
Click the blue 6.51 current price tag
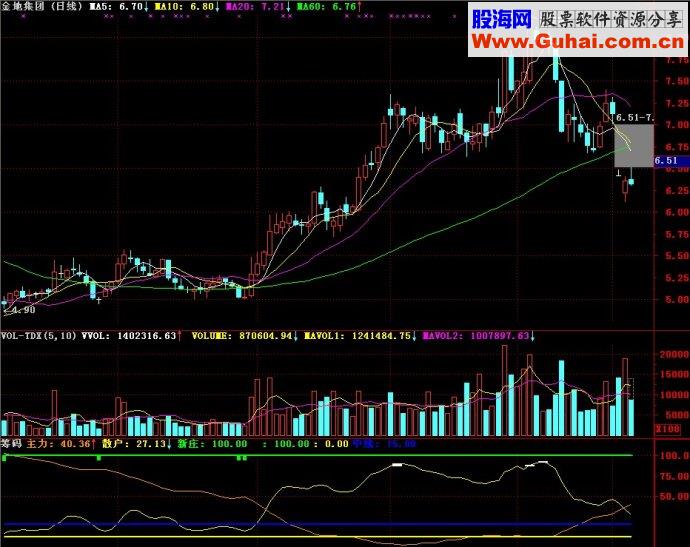[x=672, y=161]
